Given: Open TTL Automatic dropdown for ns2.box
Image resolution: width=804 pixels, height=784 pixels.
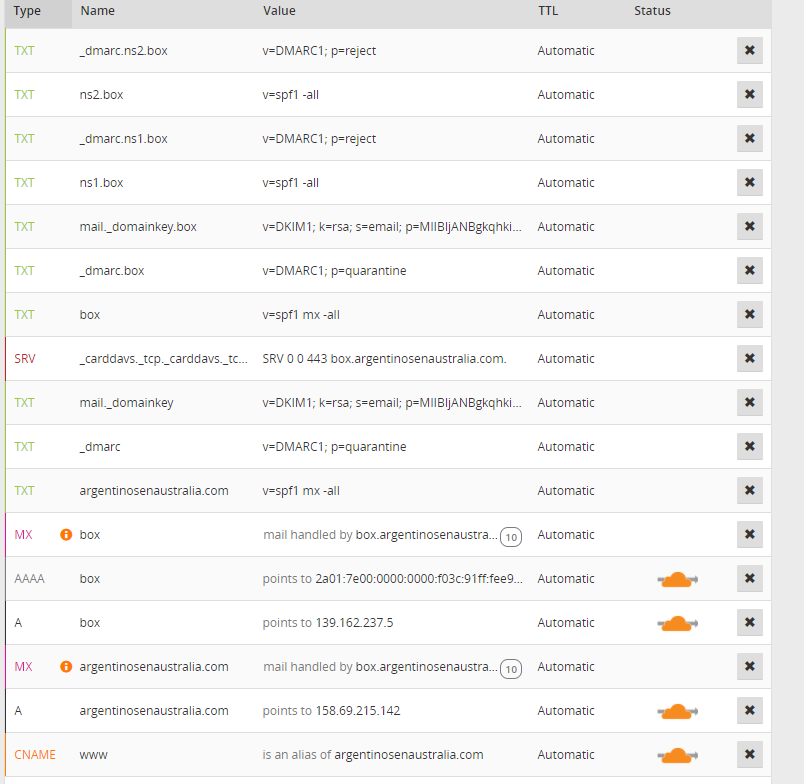Looking at the screenshot, I should (x=566, y=94).
